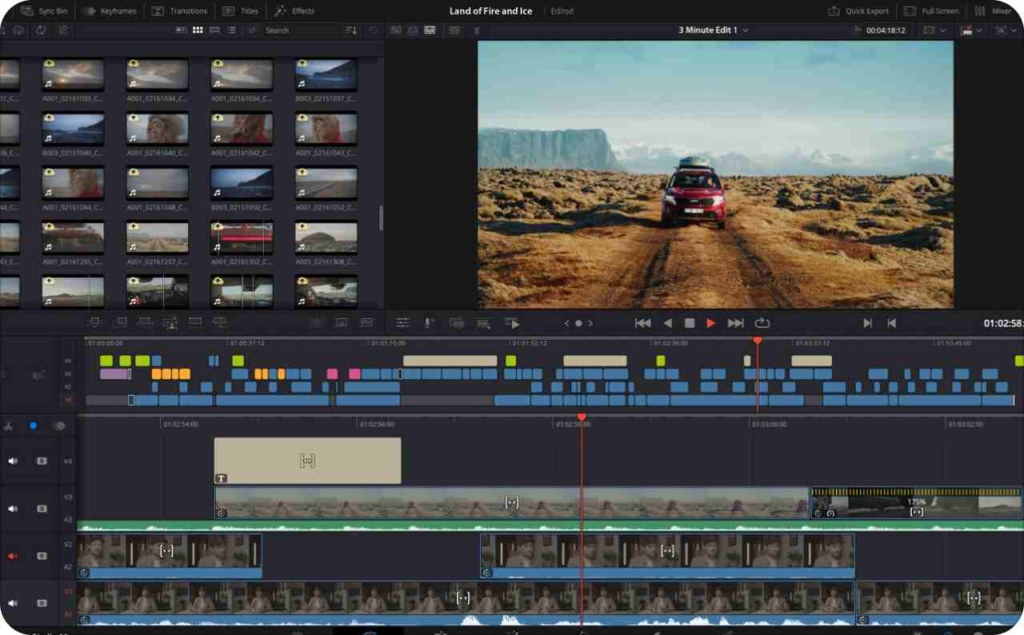Browse the Effects library
Image resolution: width=1024 pixels, height=635 pixels.
pyautogui.click(x=295, y=11)
